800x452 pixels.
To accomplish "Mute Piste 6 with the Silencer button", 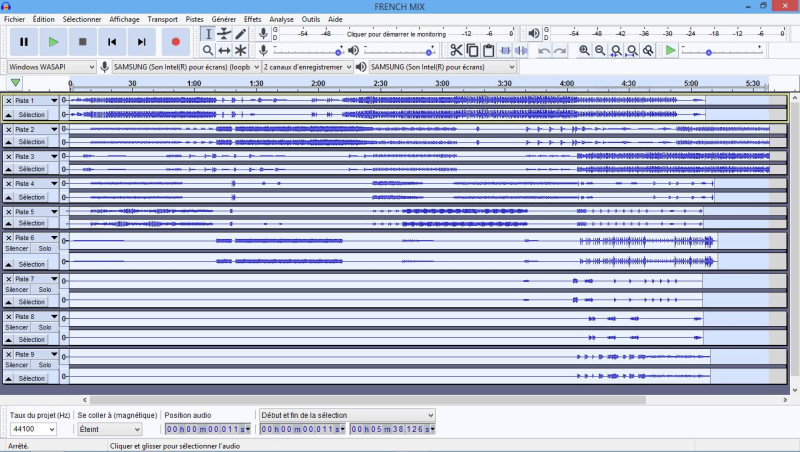I will 17,248.
